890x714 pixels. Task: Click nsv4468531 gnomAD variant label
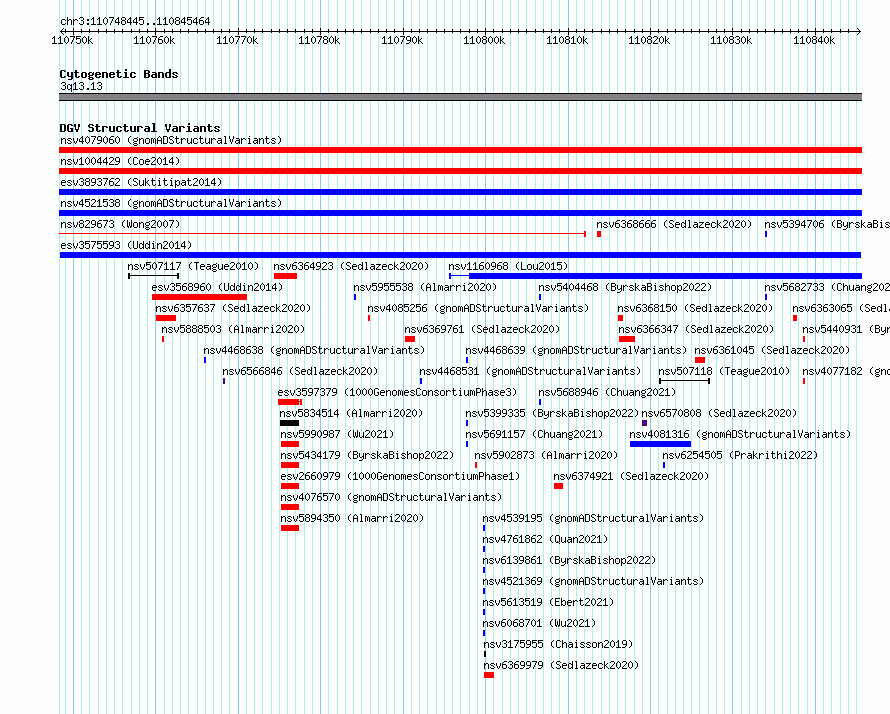530,371
